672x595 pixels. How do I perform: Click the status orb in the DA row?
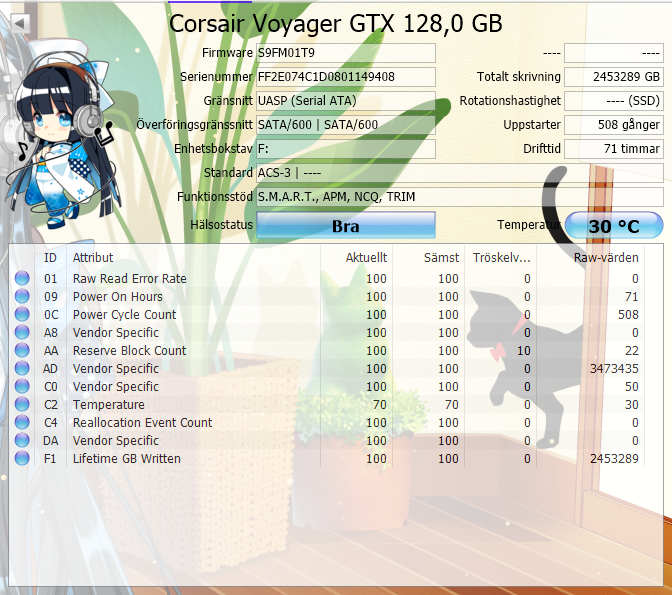click(22, 440)
